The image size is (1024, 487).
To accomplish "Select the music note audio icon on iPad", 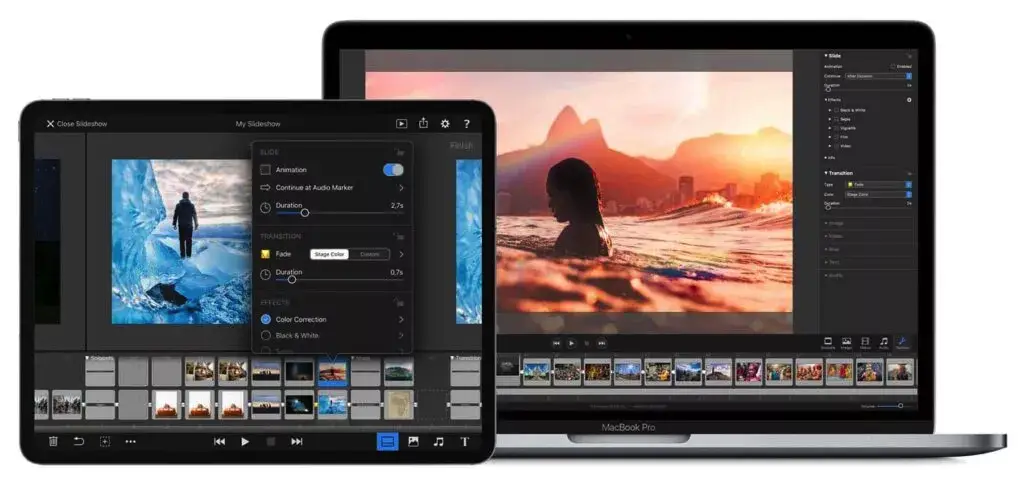I will [x=438, y=441].
